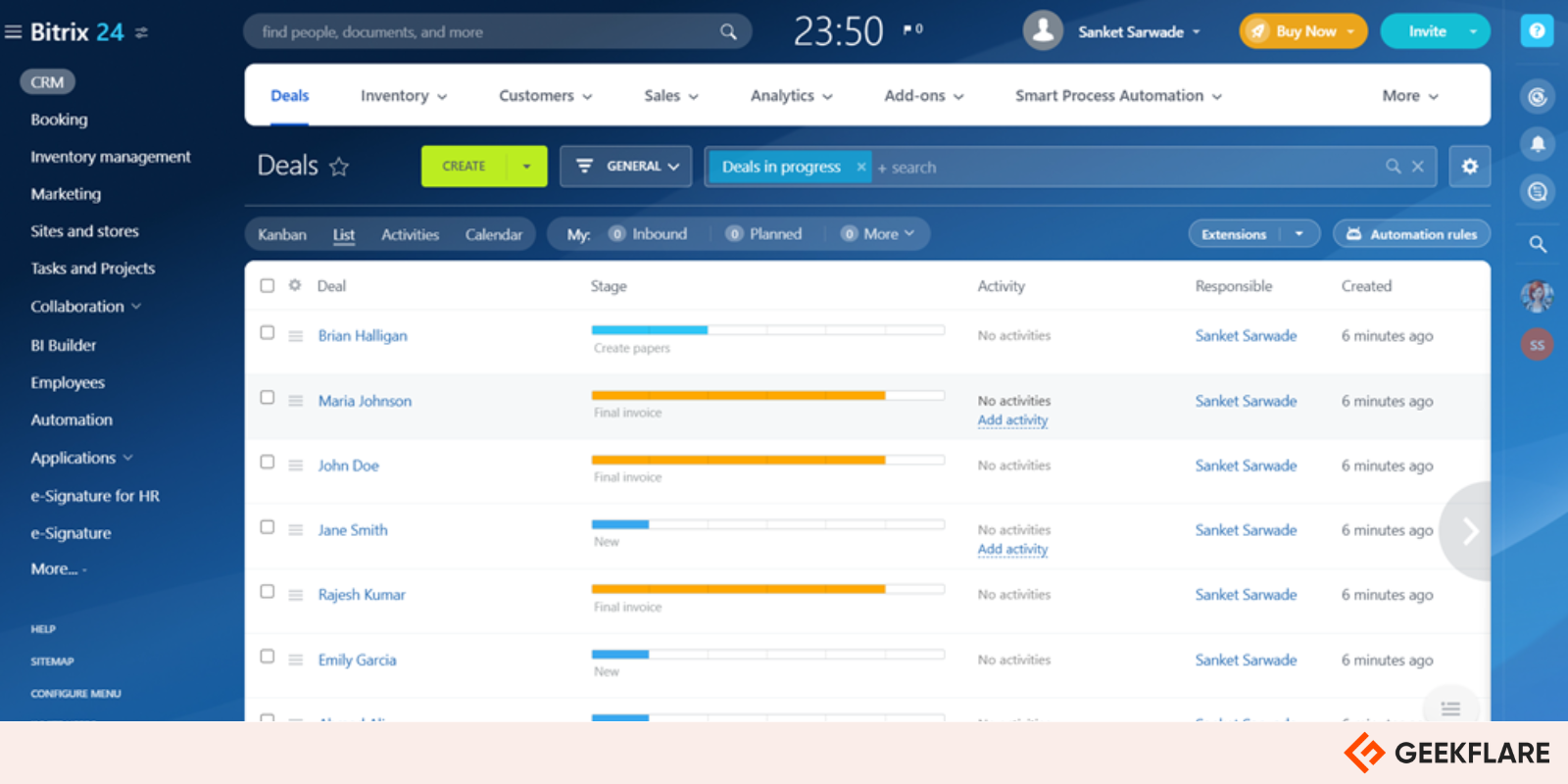Toggle the select all deals checkbox
Viewport: 1568px width, 784px height.
click(x=268, y=285)
